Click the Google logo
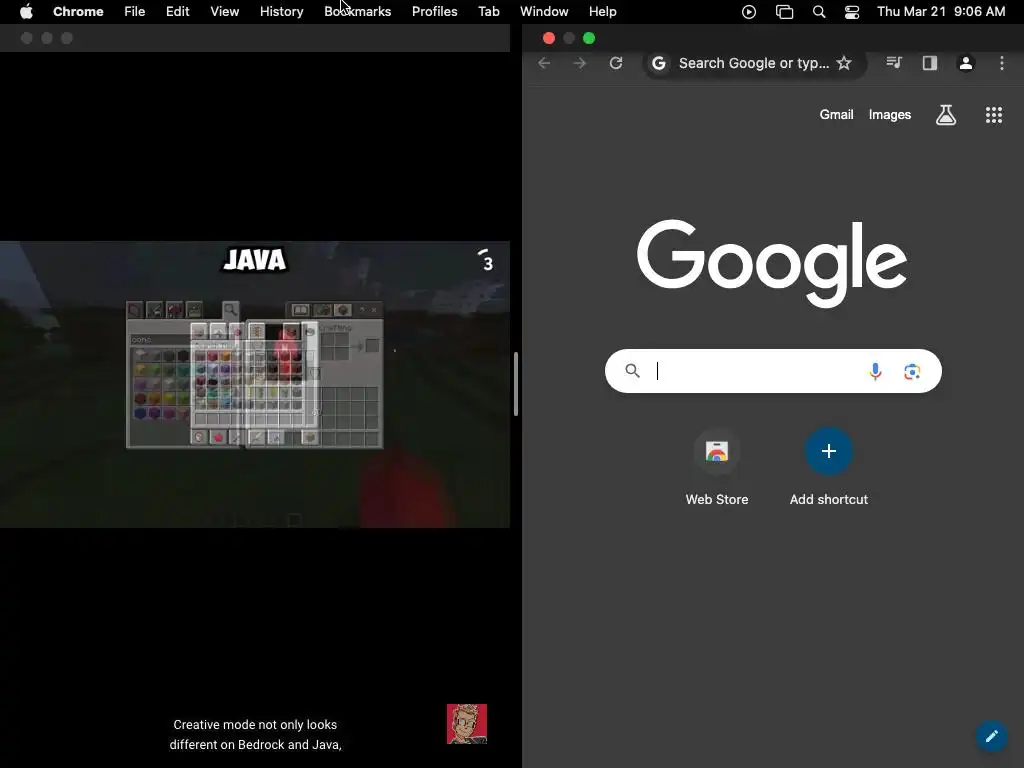This screenshot has height=768, width=1024. pyautogui.click(x=772, y=263)
